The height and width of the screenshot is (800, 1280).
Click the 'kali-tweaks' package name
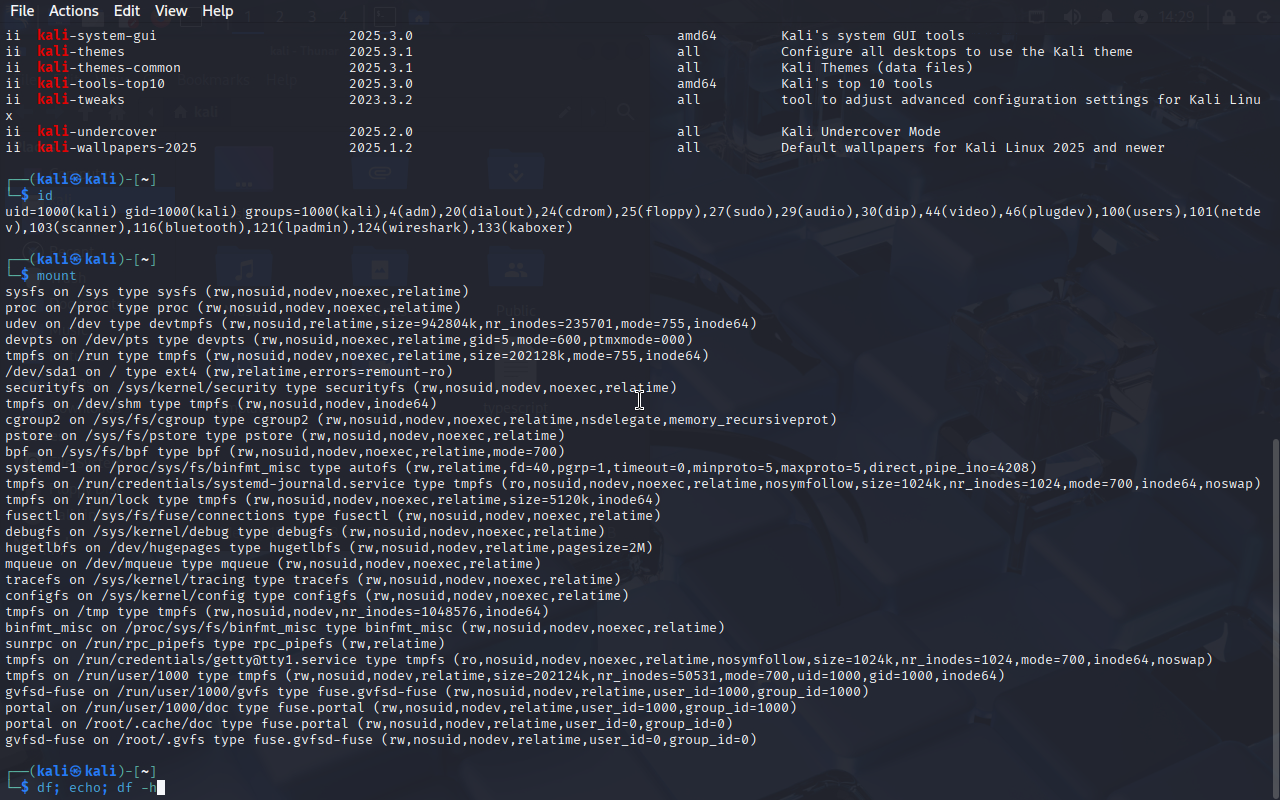(81, 100)
